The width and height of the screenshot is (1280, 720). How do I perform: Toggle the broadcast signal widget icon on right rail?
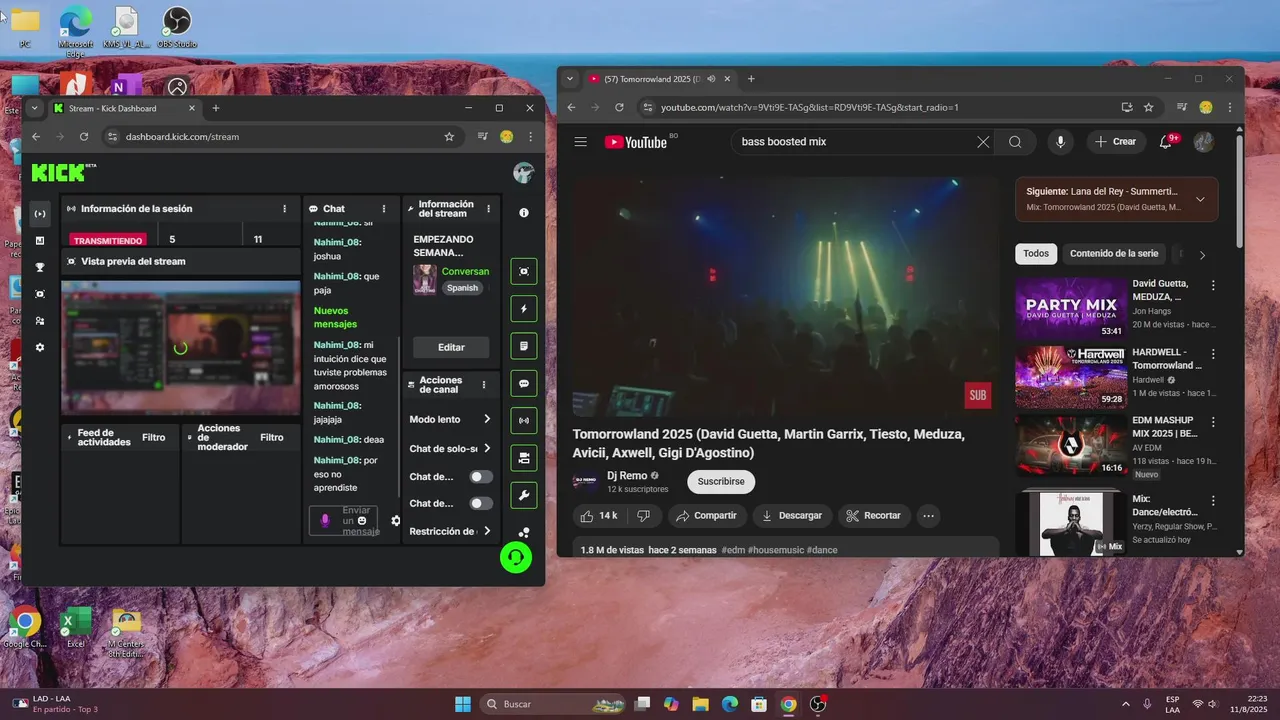(523, 420)
